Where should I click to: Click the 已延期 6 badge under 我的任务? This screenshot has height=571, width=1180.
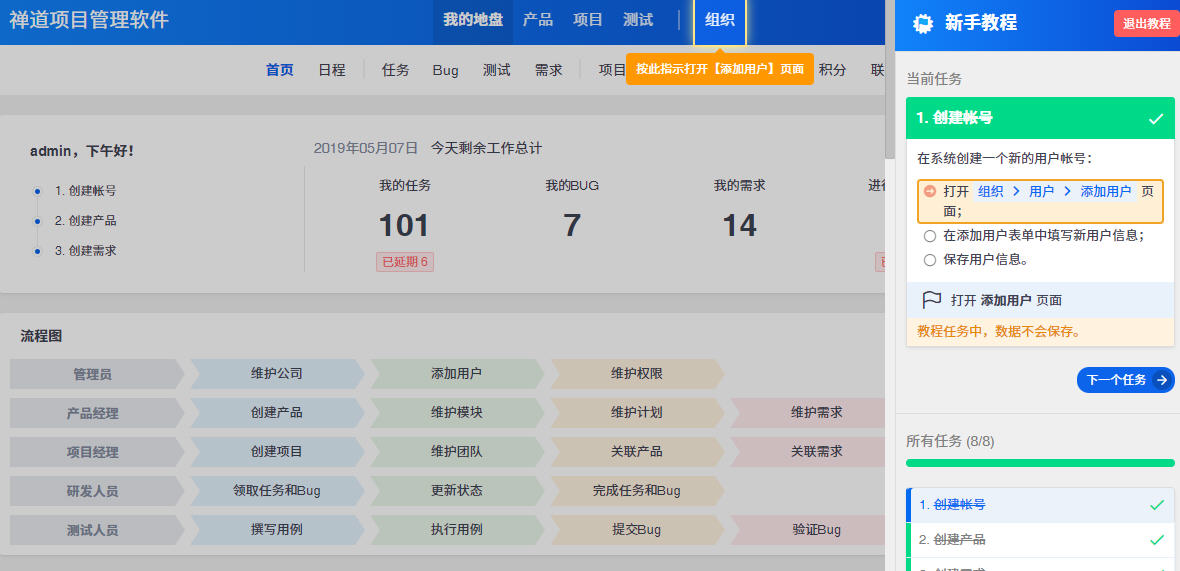405,262
